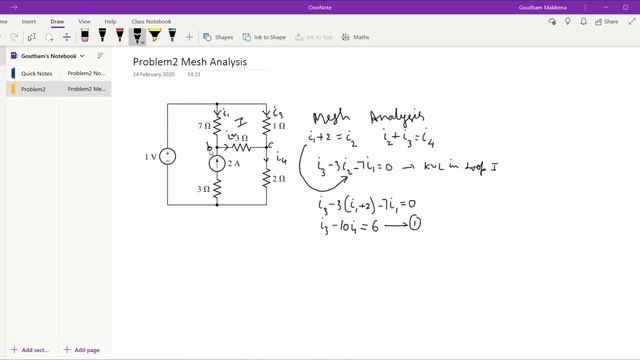The image size is (640, 360).
Task: Add a new page
Action: pos(82,350)
